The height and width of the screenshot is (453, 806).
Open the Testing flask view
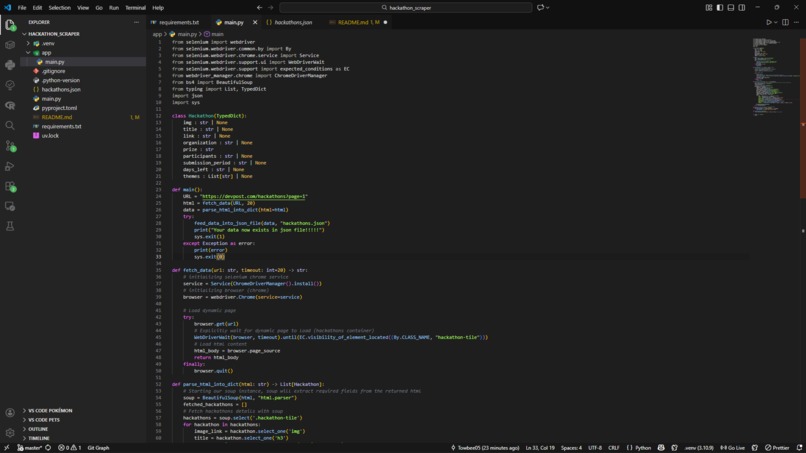coord(10,226)
